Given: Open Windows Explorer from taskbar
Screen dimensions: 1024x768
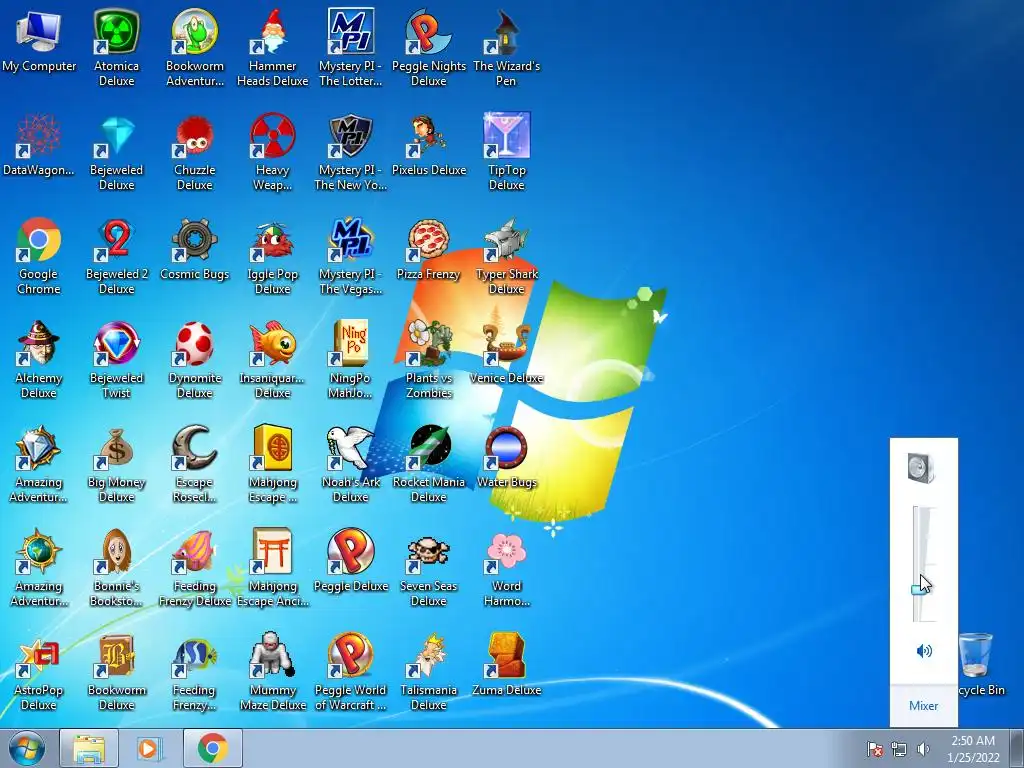Looking at the screenshot, I should click(89, 748).
